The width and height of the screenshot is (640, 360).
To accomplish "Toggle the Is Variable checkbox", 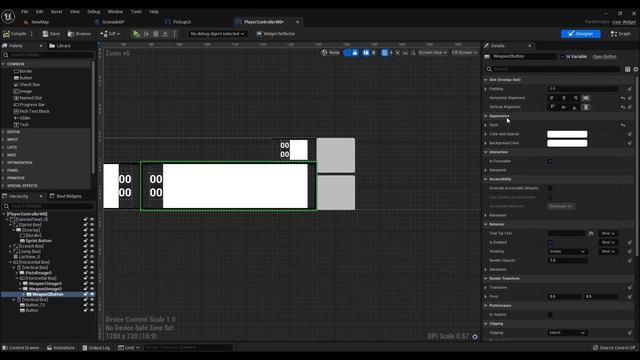I will coord(562,57).
